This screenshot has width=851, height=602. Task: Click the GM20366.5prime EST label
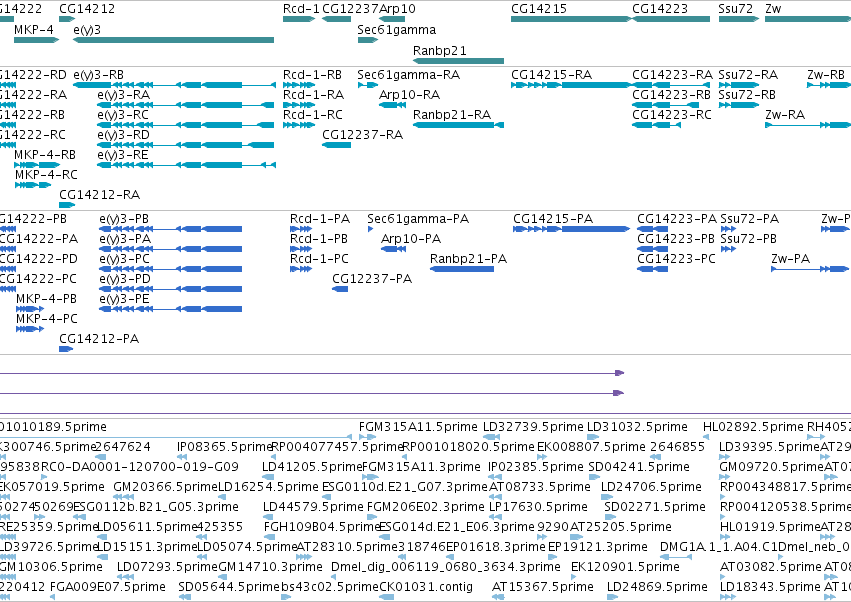coord(165,487)
